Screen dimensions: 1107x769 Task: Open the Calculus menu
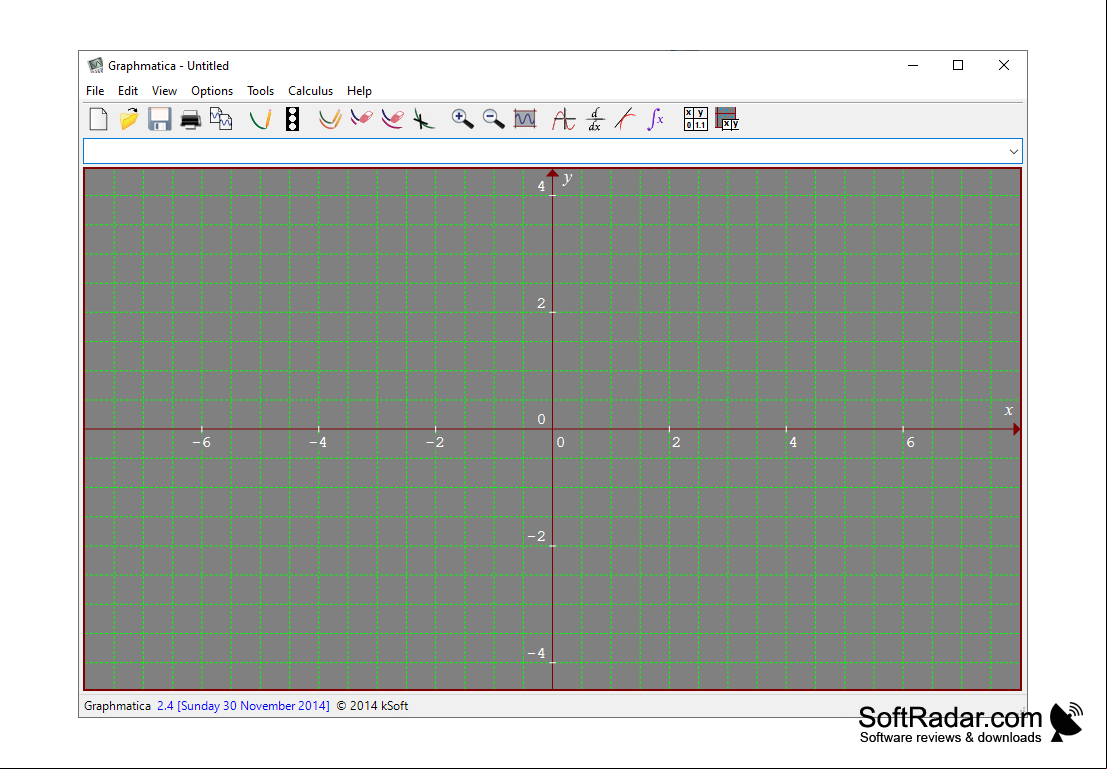click(x=310, y=91)
